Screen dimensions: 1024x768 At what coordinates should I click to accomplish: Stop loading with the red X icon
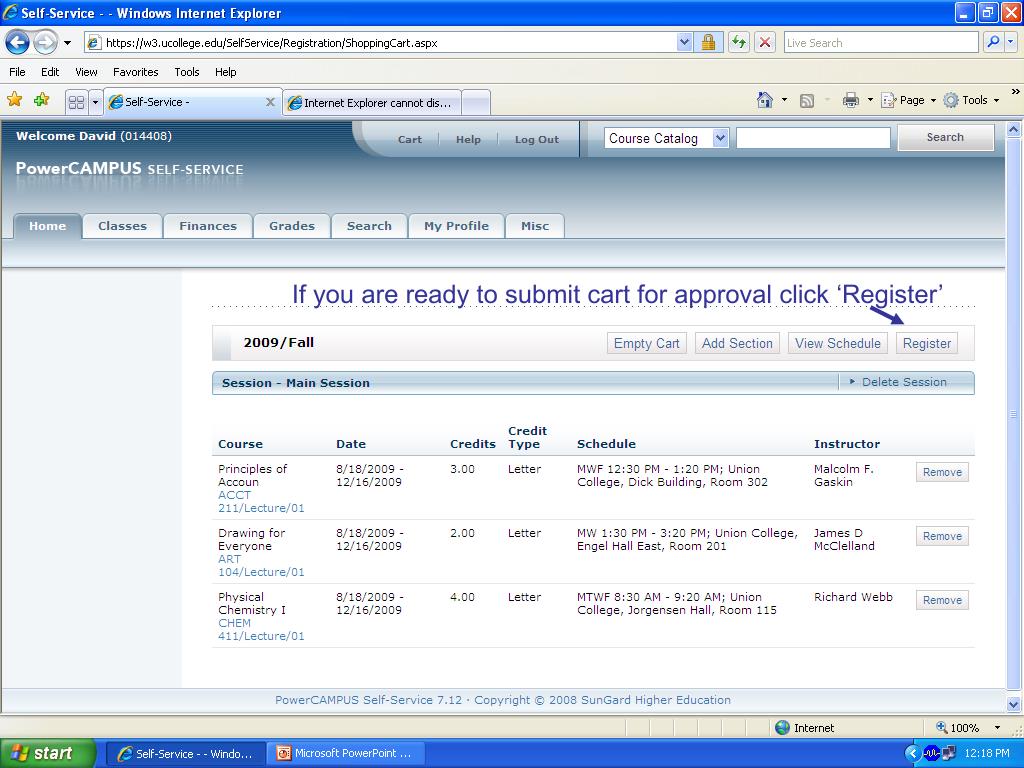click(x=765, y=43)
